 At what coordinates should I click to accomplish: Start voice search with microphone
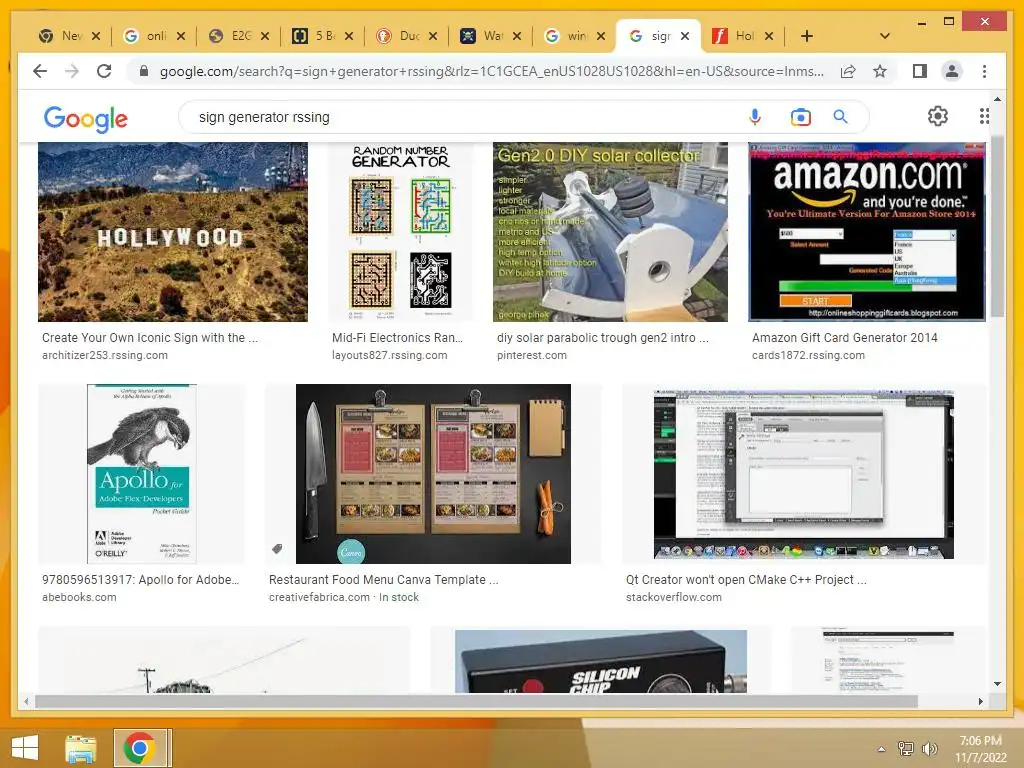pos(755,117)
